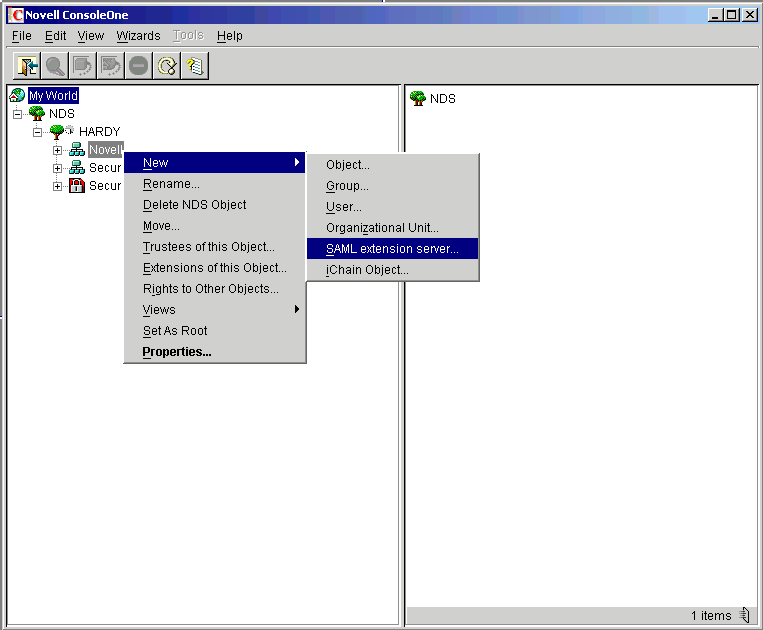Screen dimensions: 763x630
Task: Click the Find magnifier toolbar icon
Action: [55, 66]
